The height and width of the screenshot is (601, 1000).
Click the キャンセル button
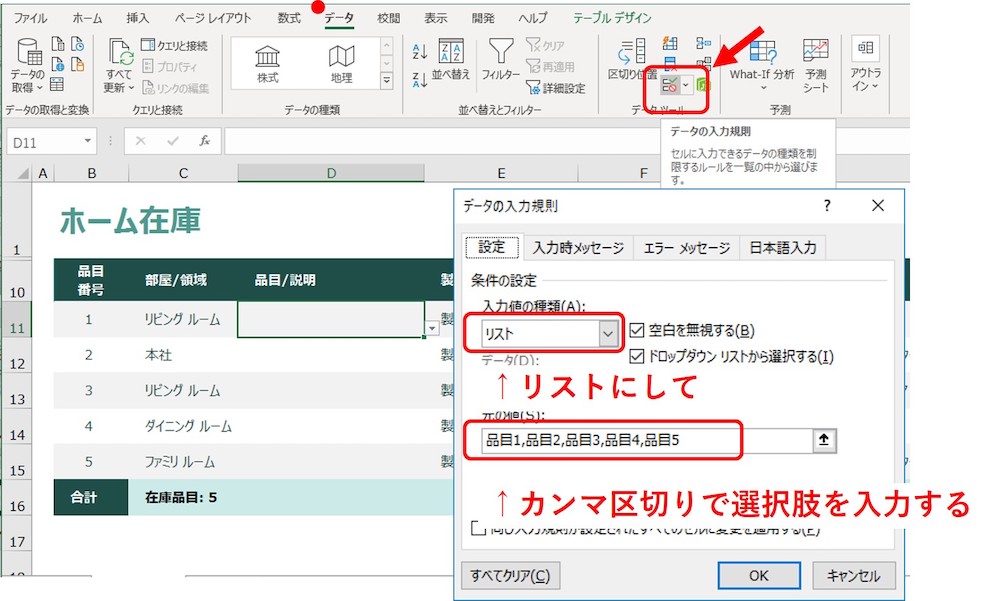854,575
